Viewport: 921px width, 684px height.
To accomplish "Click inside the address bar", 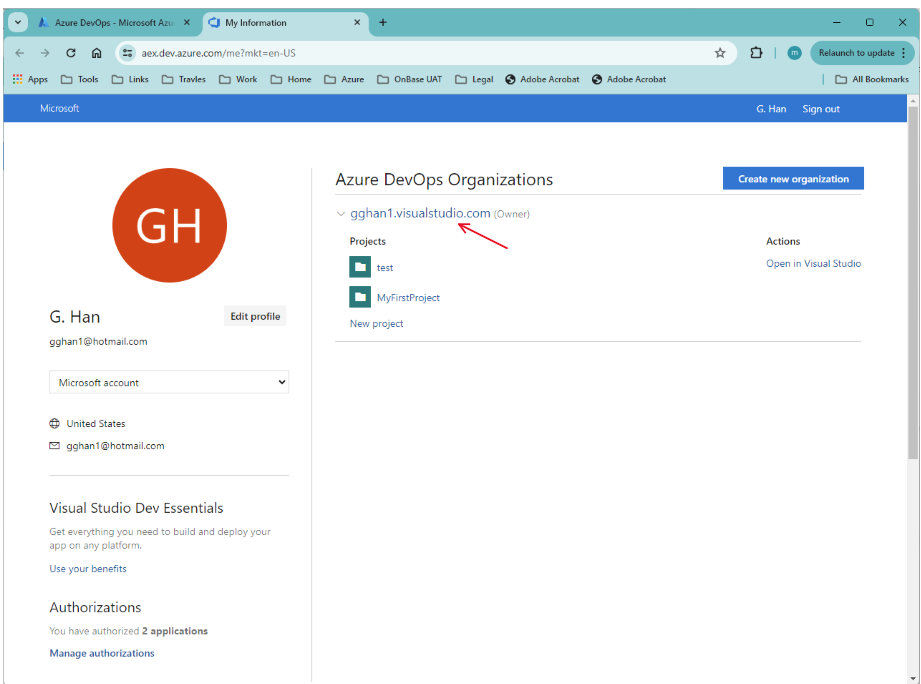I will (300, 51).
